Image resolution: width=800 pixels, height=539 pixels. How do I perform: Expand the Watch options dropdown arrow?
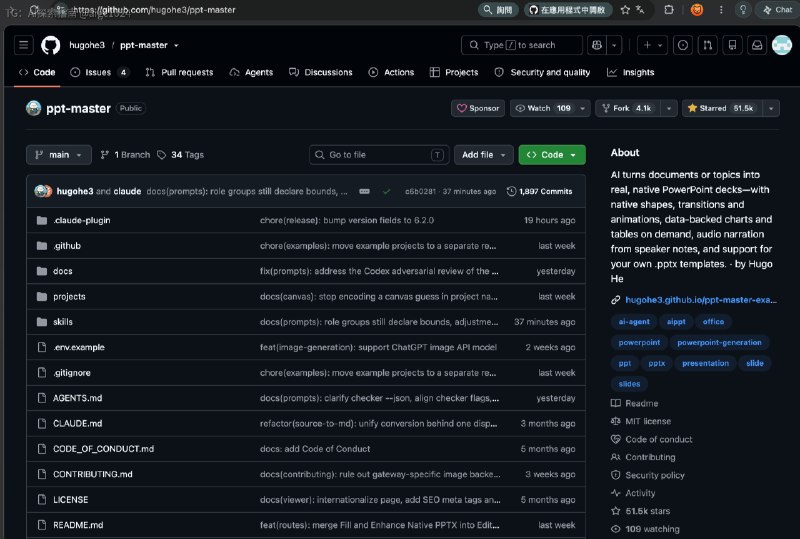point(583,108)
